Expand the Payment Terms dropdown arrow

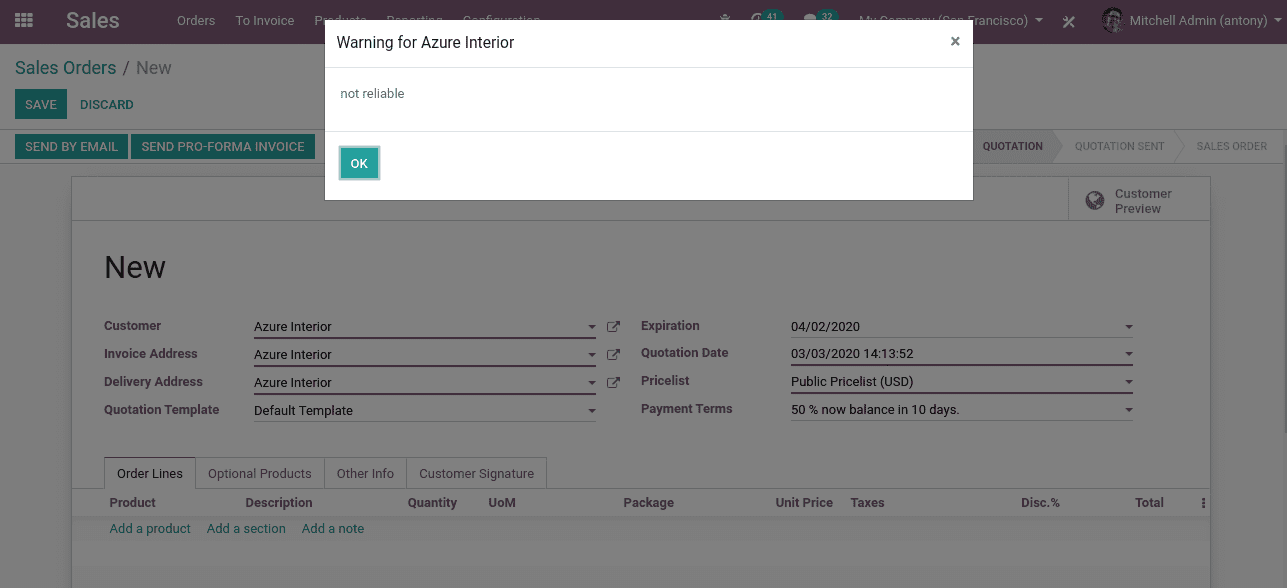(1129, 410)
